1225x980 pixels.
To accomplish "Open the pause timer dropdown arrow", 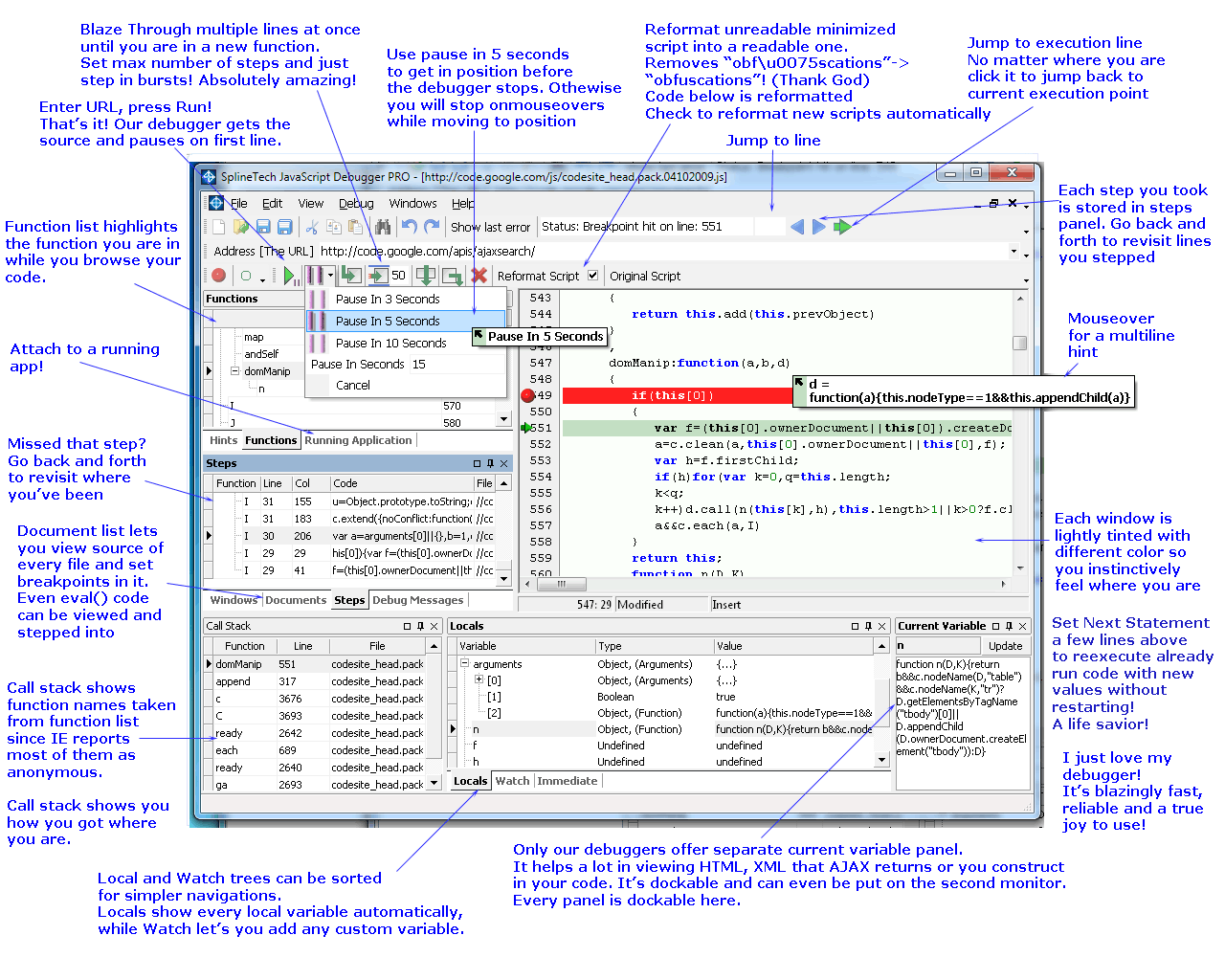I will click(x=330, y=276).
